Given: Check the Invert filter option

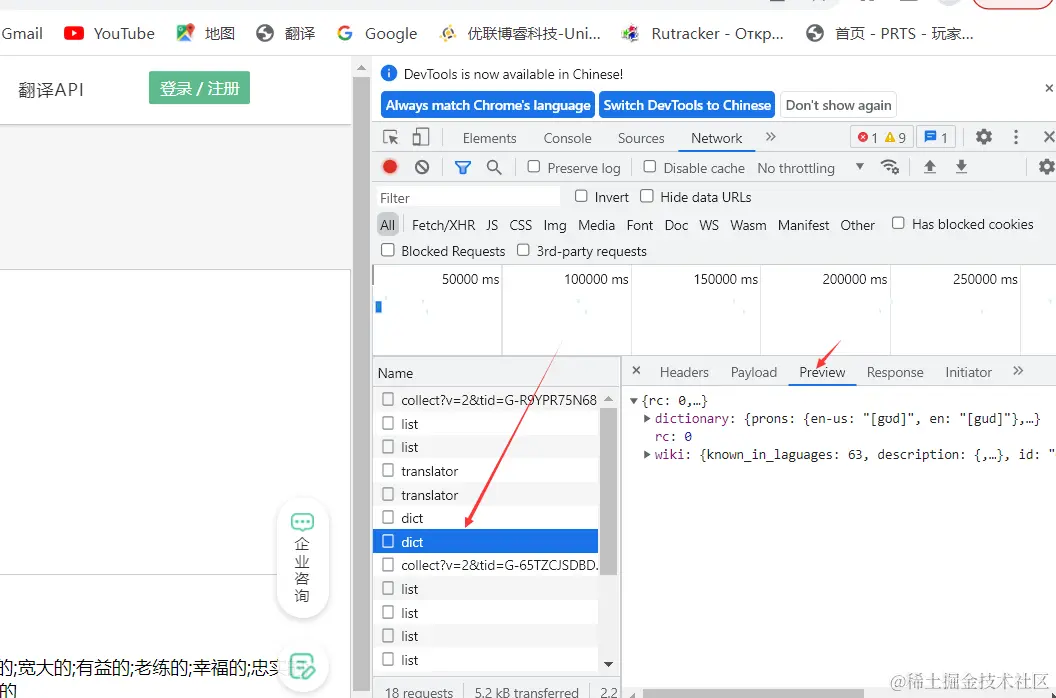Looking at the screenshot, I should pyautogui.click(x=581, y=196).
